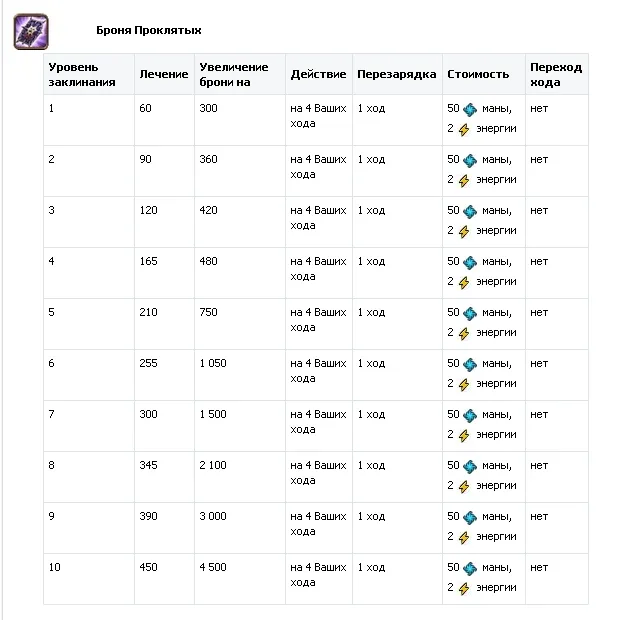Image resolution: width=627 pixels, height=620 pixels.
Task: Click the energy lightning icon in level 1 row
Action: pos(463,129)
